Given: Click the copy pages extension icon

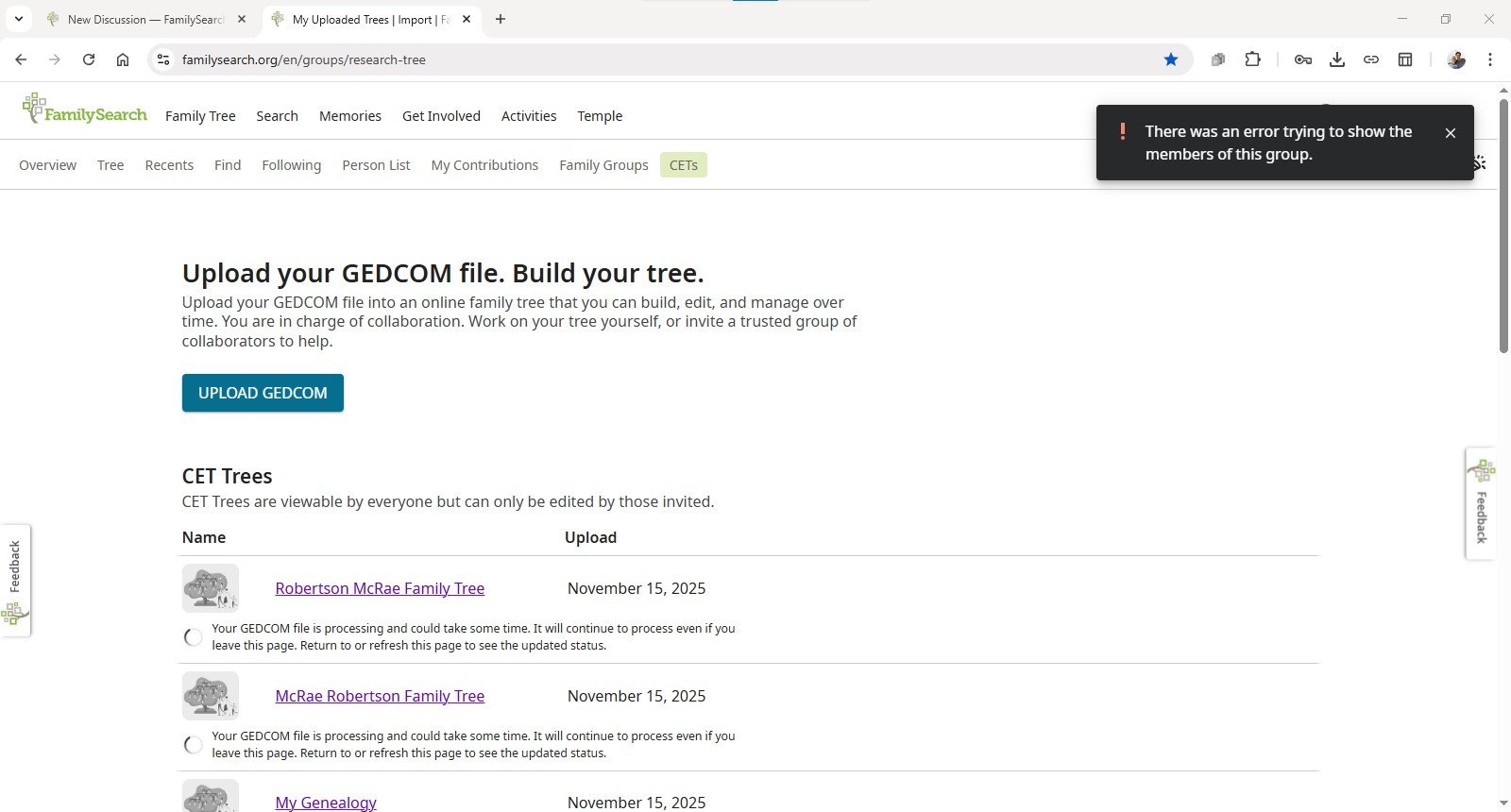Looking at the screenshot, I should [1218, 59].
